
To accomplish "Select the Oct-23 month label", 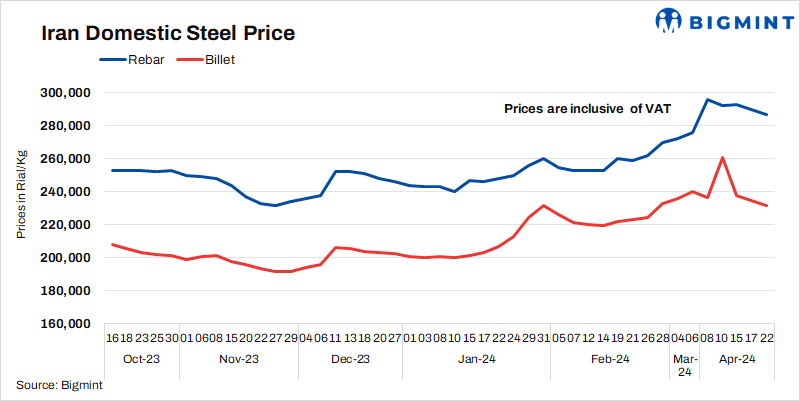I will point(142,359).
